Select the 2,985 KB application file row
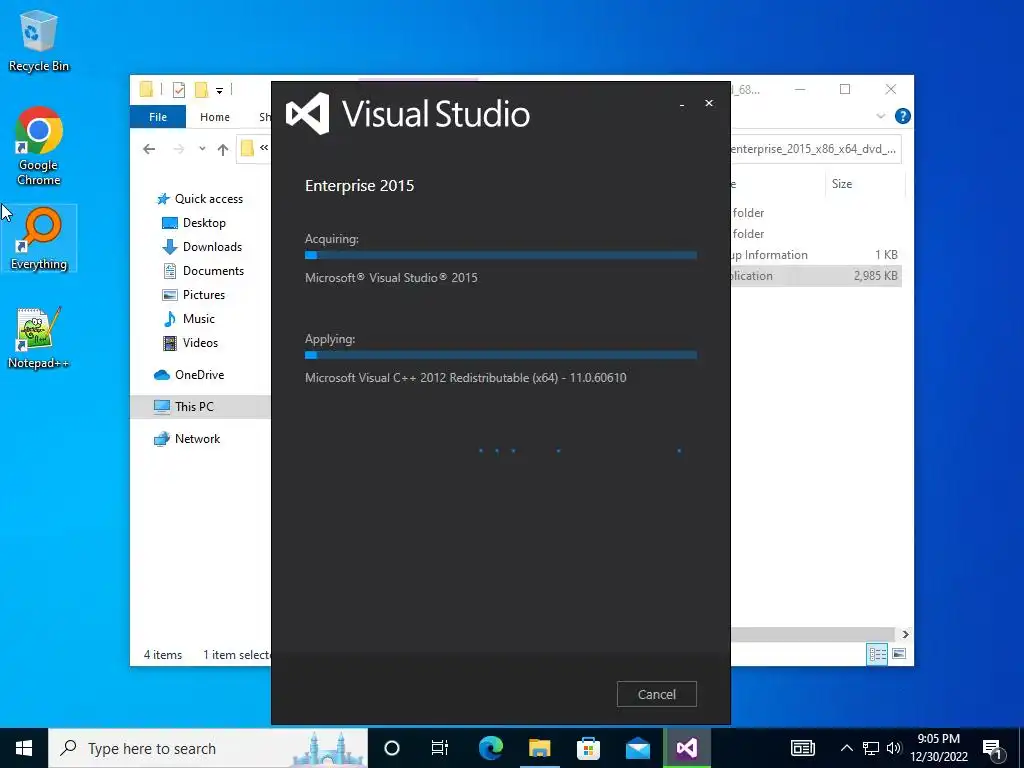The image size is (1024, 768). (x=816, y=276)
